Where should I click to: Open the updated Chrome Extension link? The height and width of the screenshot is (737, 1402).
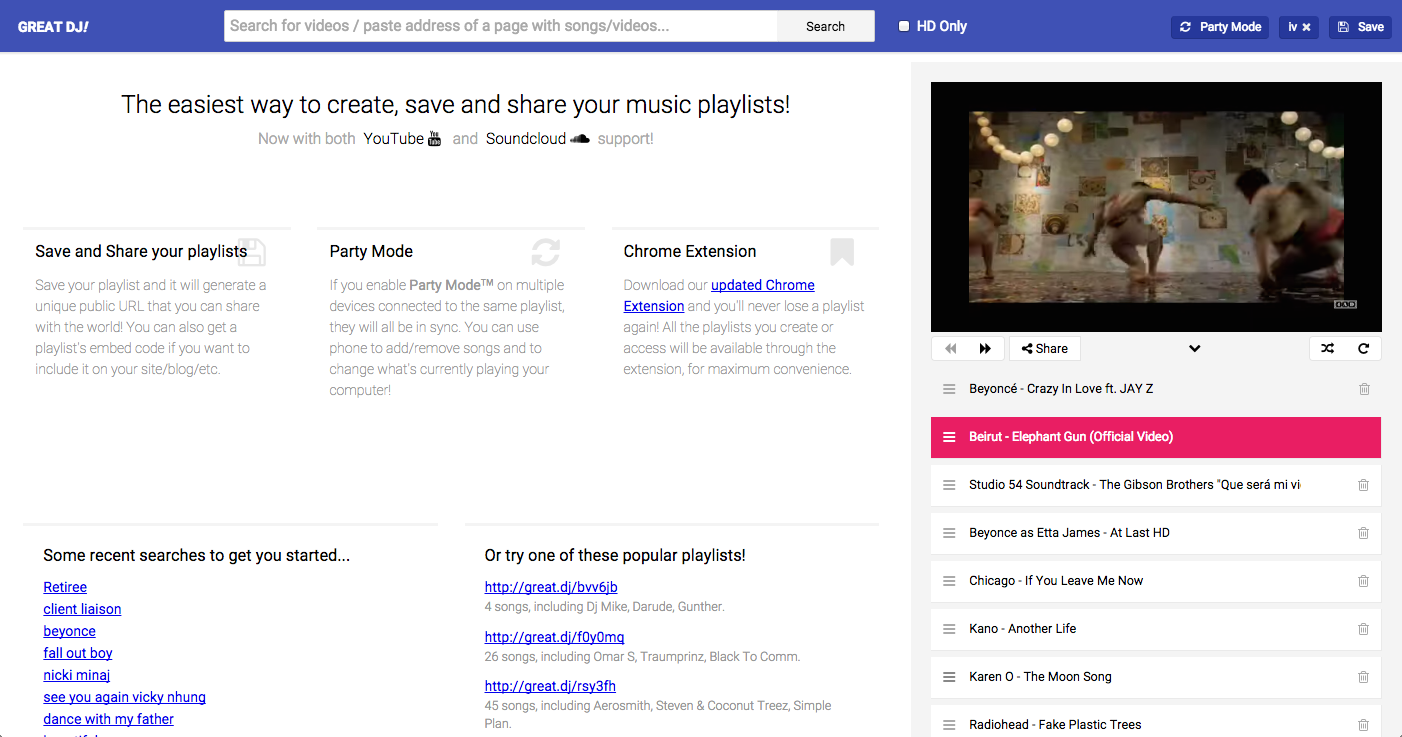click(x=719, y=296)
